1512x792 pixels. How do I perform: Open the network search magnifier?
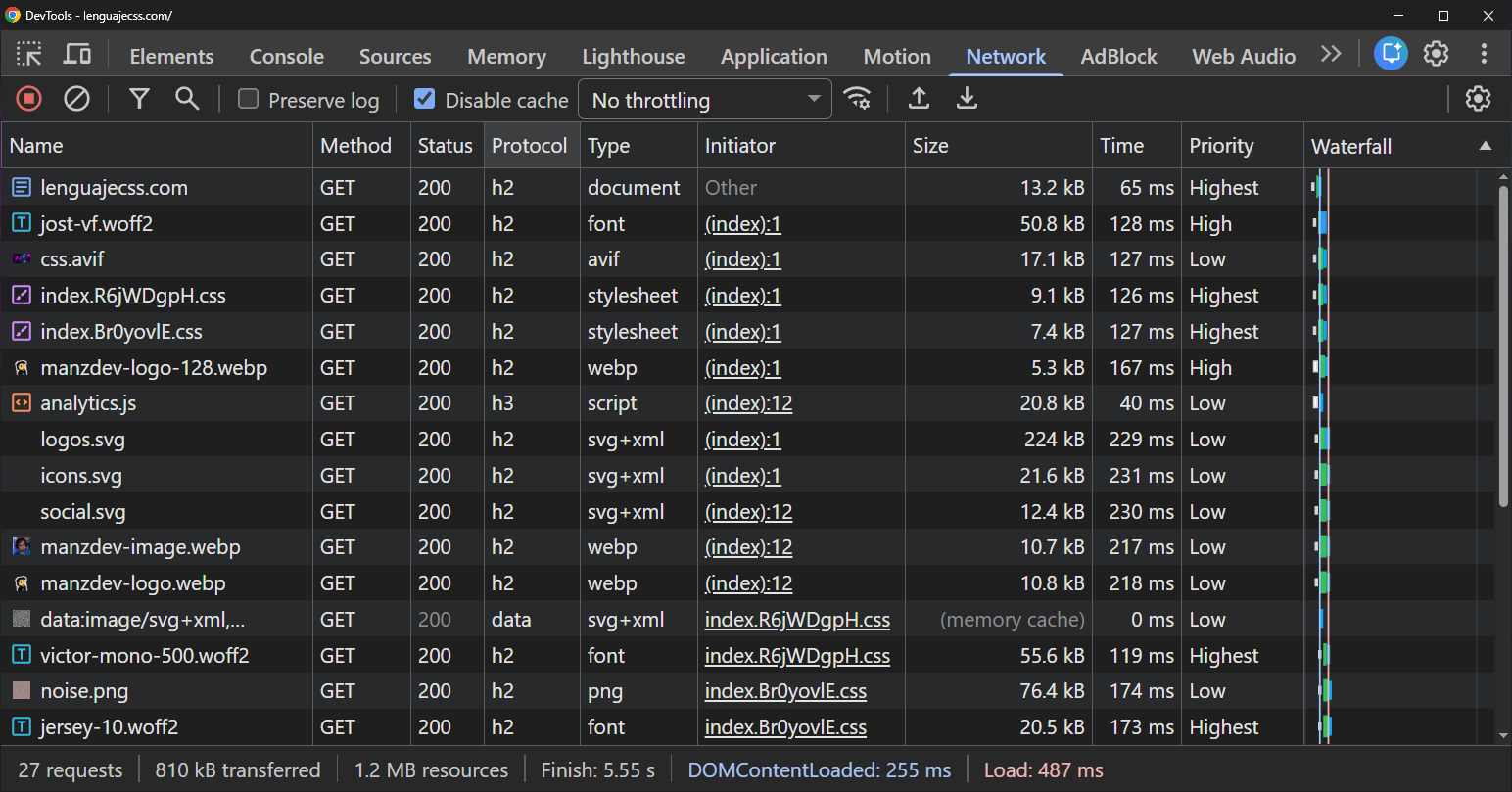click(x=187, y=98)
